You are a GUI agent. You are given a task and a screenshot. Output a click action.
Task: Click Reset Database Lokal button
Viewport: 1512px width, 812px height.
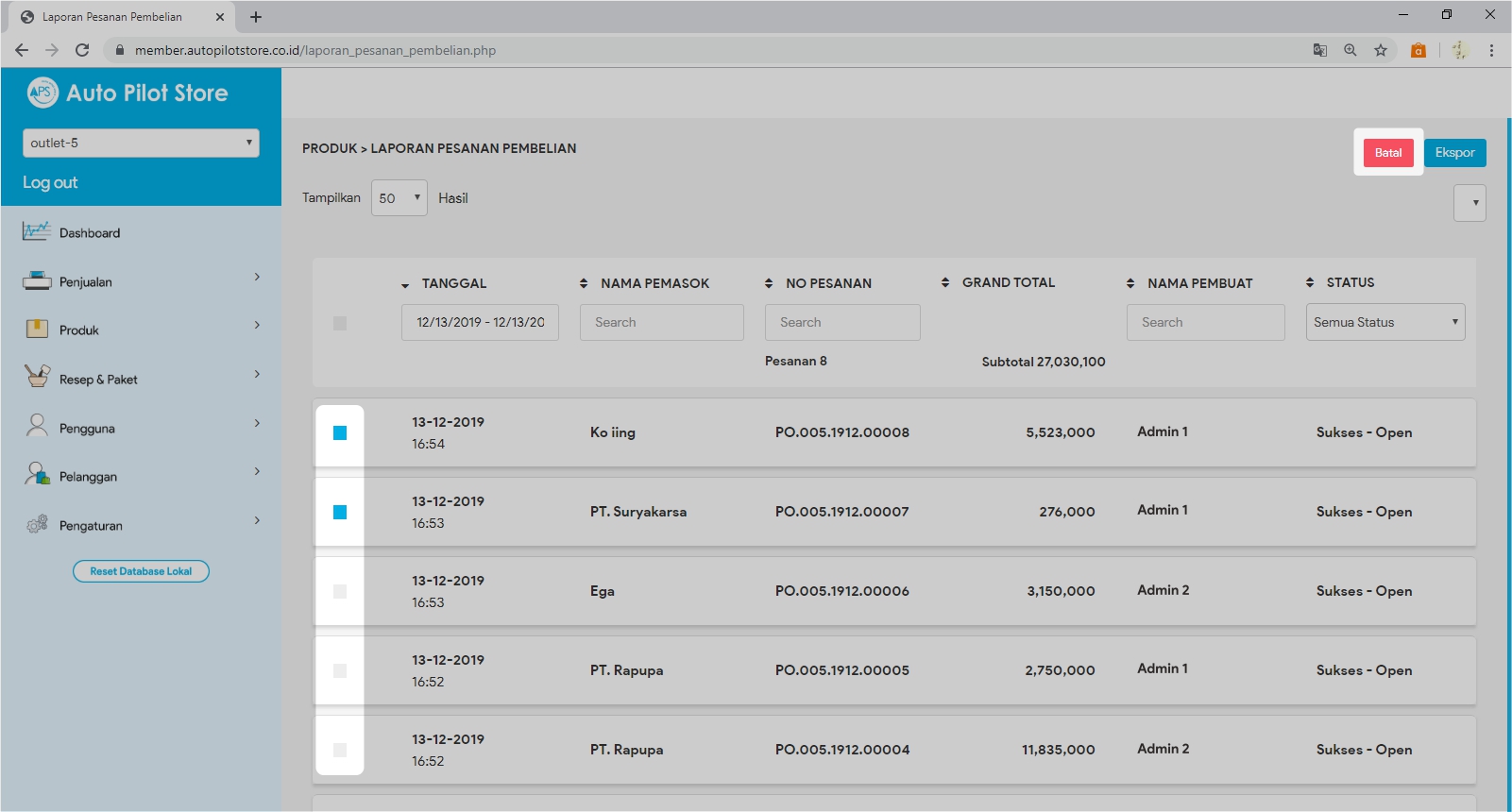coord(141,571)
